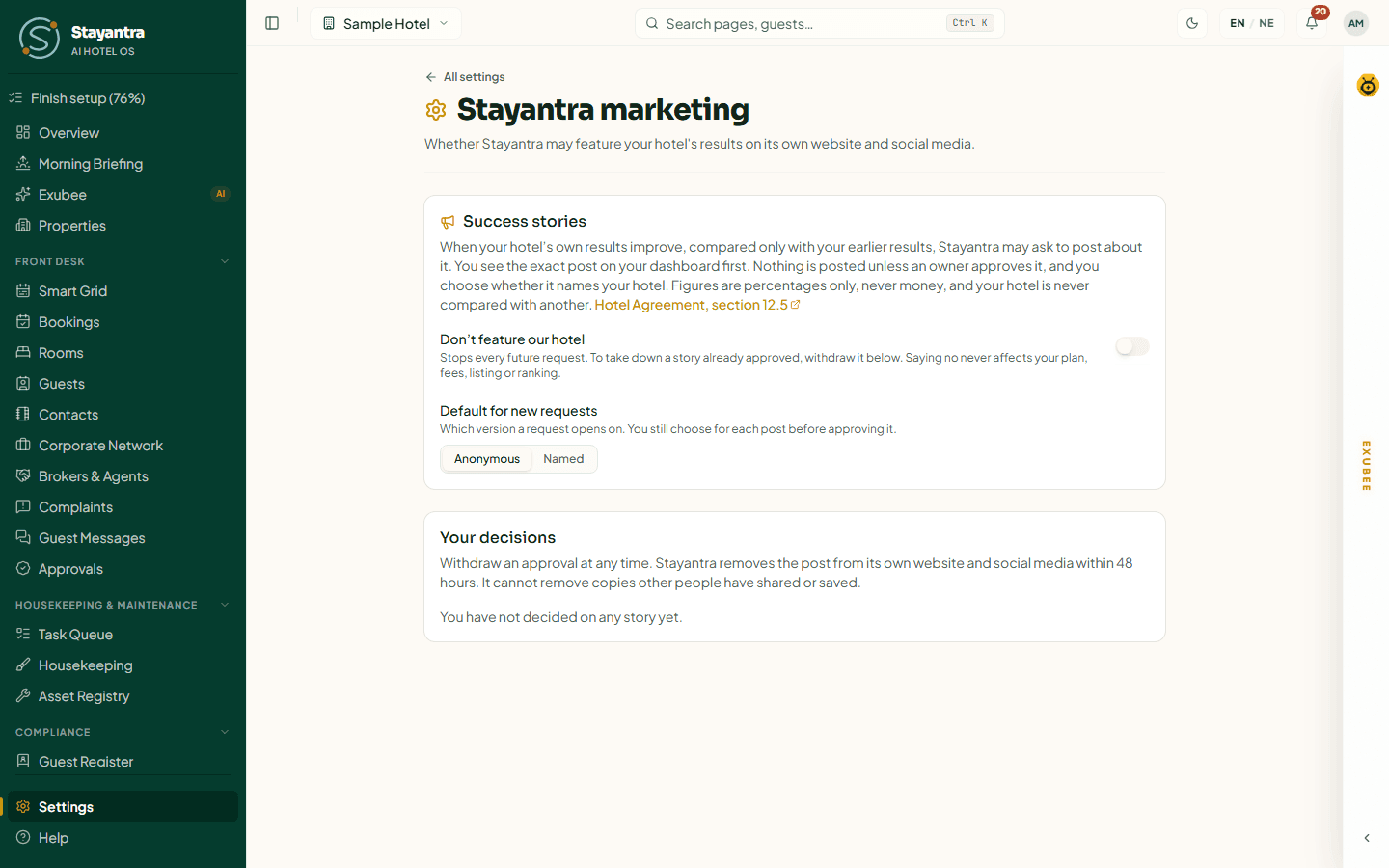Open Asset Registry
The width and height of the screenshot is (1389, 868).
[123, 696]
